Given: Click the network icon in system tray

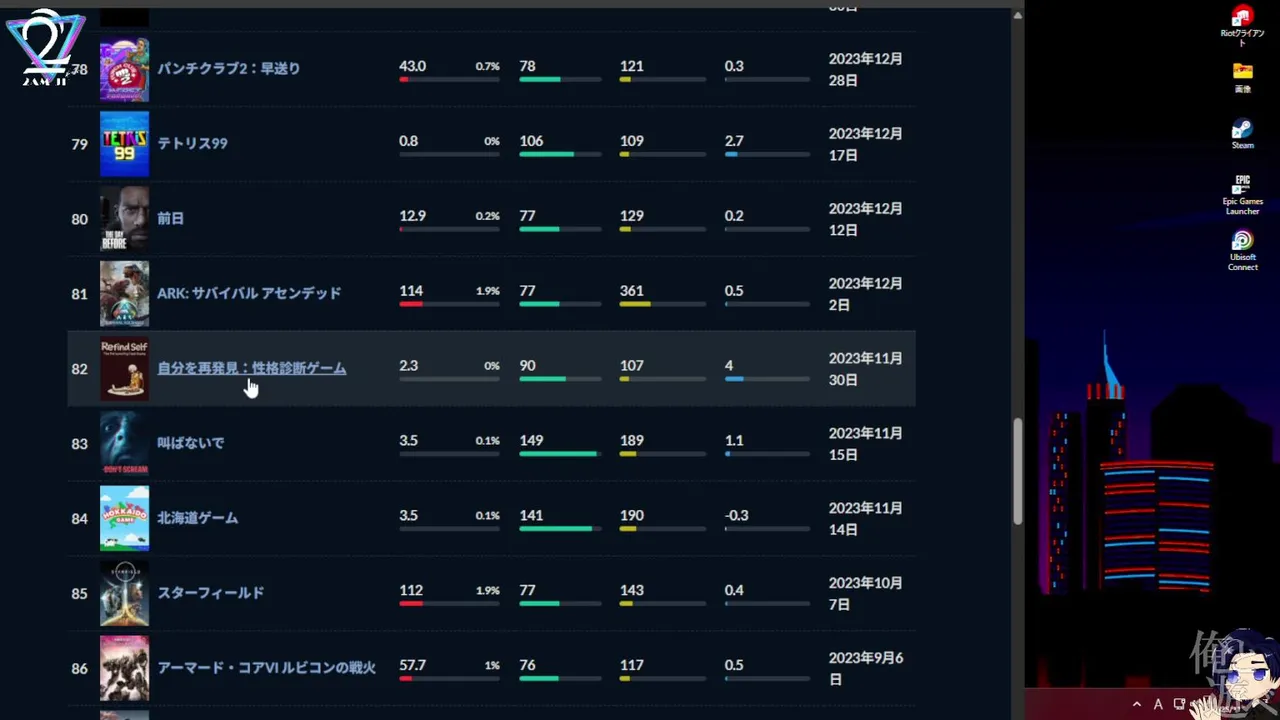Looking at the screenshot, I should [x=1180, y=704].
